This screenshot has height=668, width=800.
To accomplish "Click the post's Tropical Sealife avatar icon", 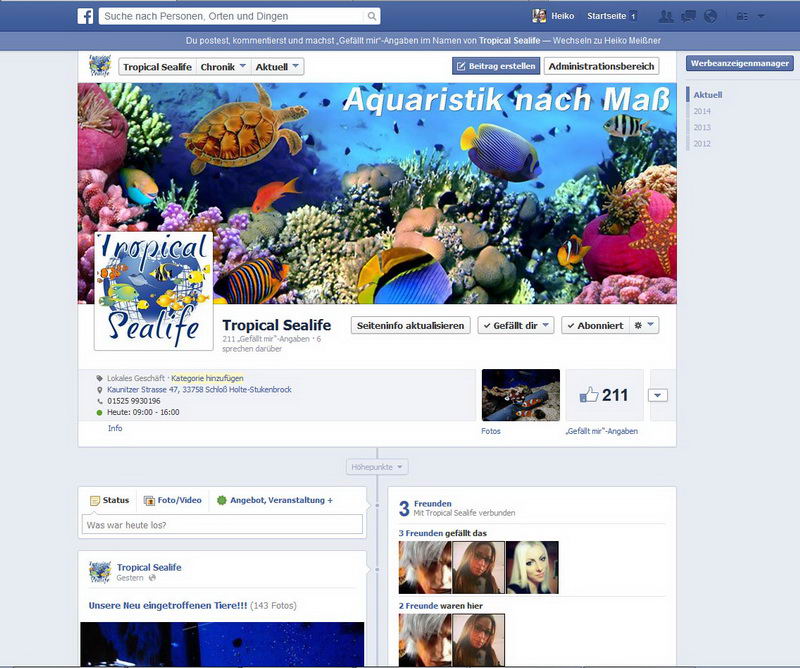I will 100,572.
